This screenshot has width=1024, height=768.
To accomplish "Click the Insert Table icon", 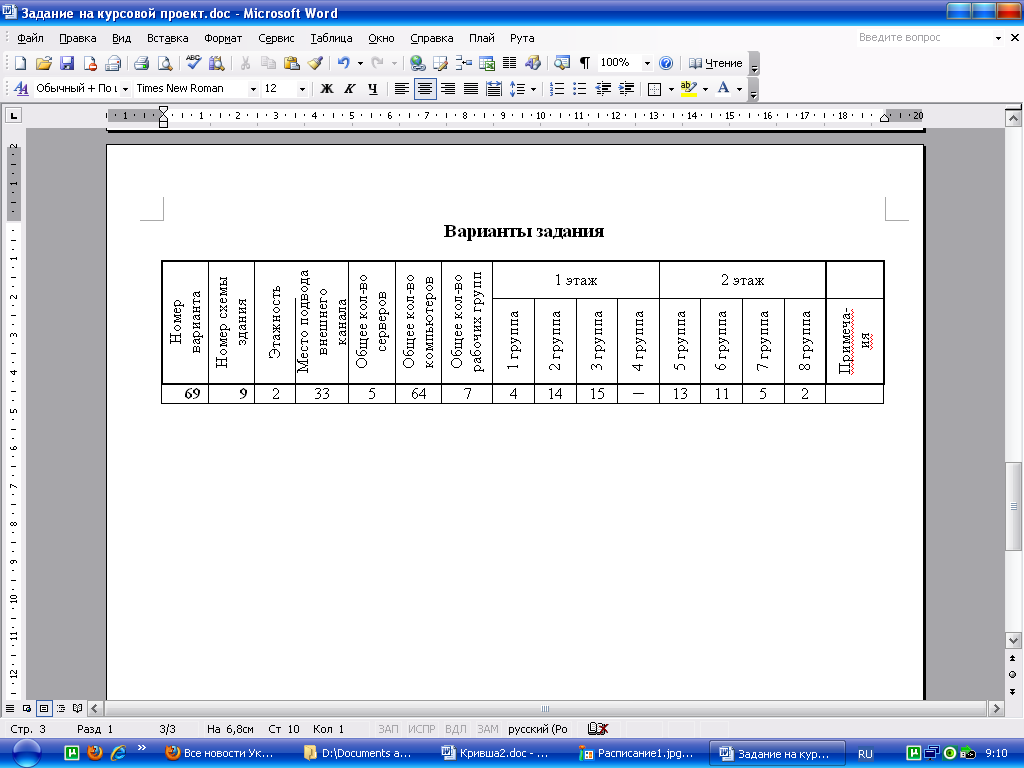I will [x=464, y=63].
